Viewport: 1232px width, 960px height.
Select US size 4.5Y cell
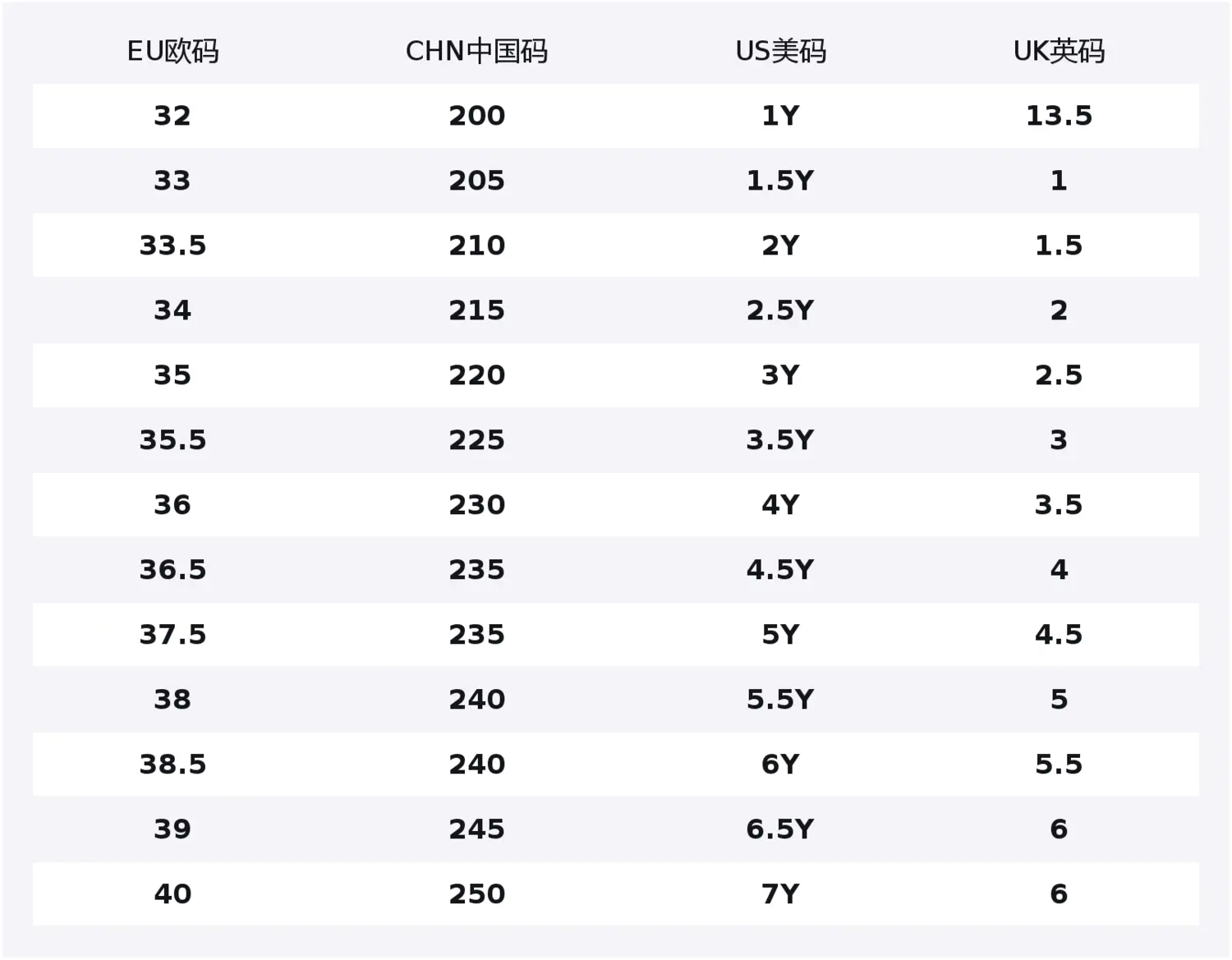pyautogui.click(x=780, y=570)
